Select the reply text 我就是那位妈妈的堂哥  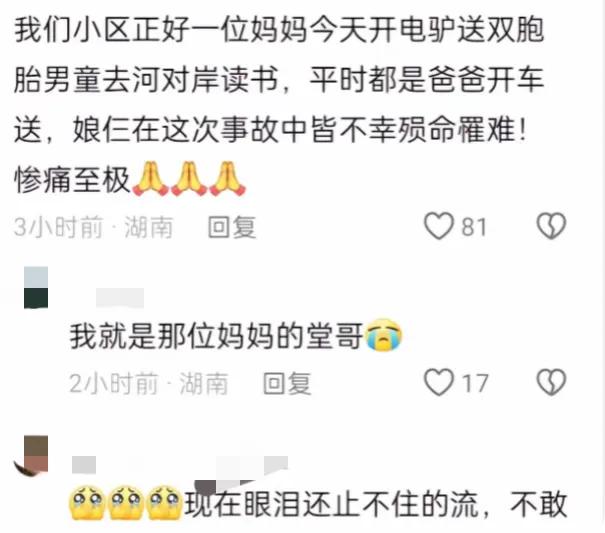point(216,336)
